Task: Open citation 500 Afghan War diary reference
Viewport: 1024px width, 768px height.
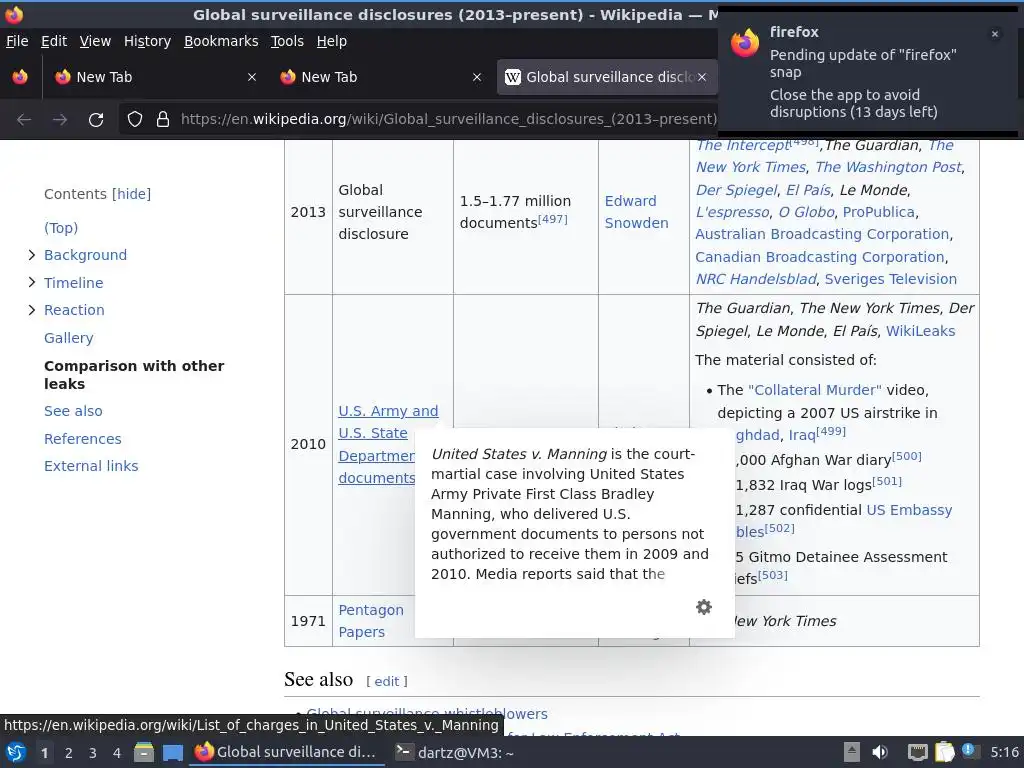Action: [x=906, y=456]
